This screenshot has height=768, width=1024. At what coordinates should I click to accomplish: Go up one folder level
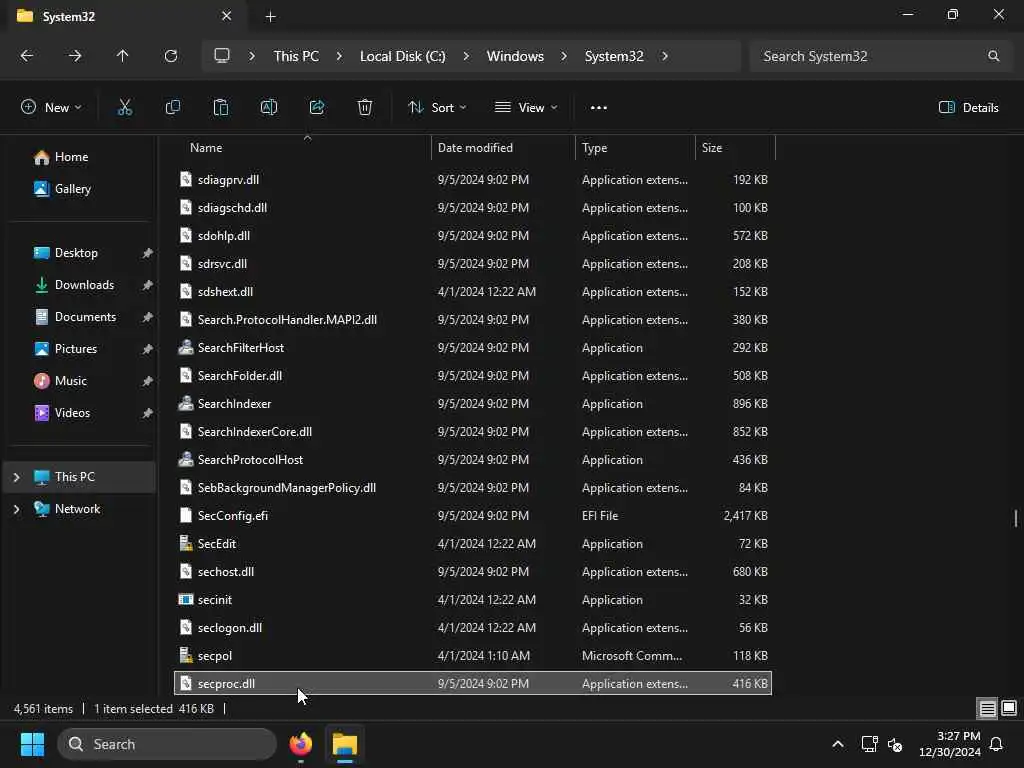pyautogui.click(x=122, y=56)
